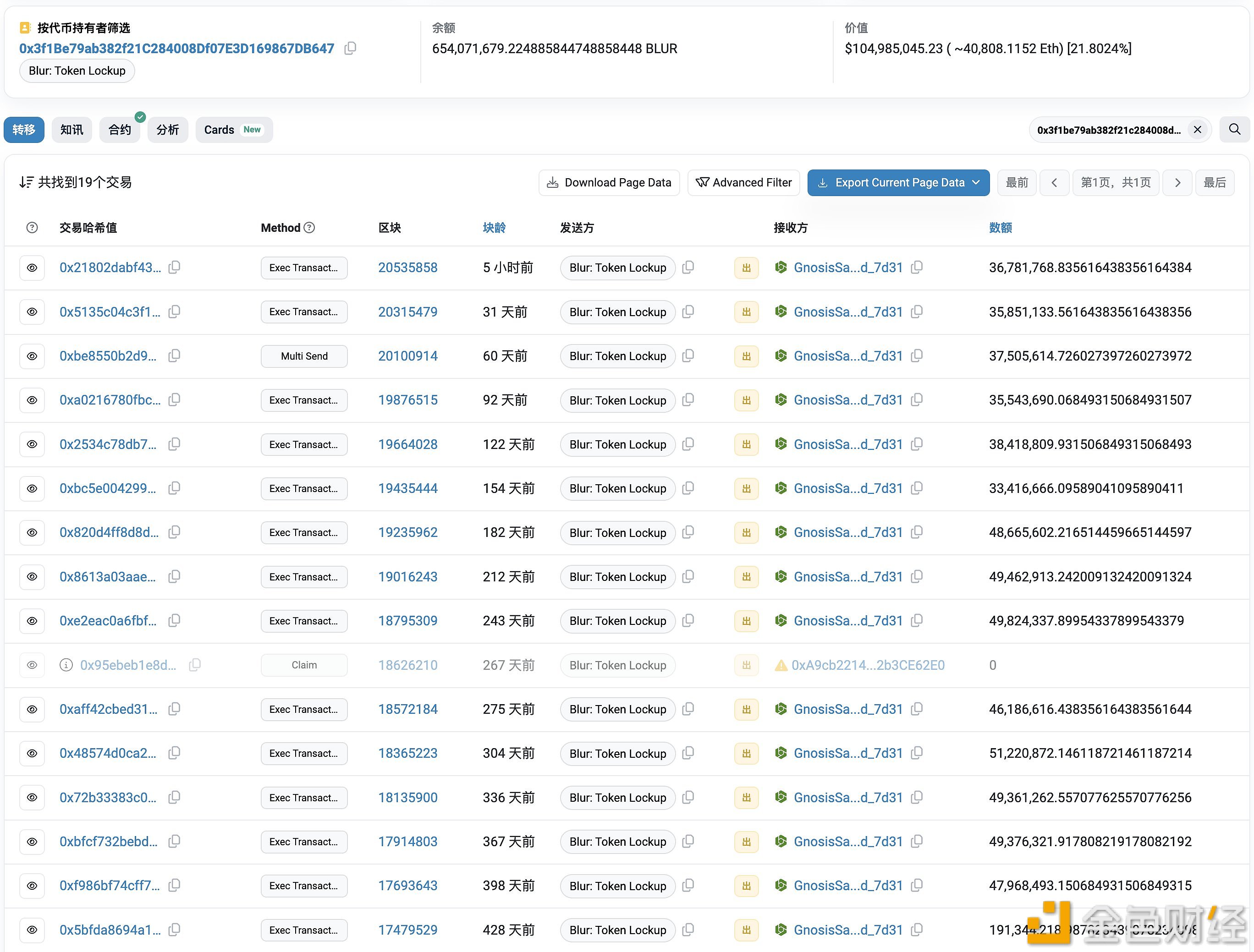Jump to last page with 最后
Viewport: 1254px width, 952px height.
point(1215,182)
